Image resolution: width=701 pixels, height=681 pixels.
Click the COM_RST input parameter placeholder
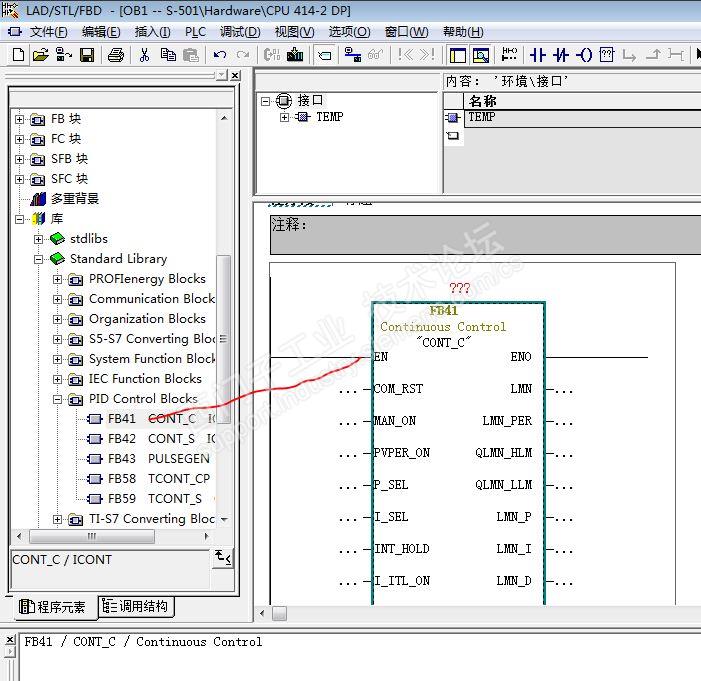pyautogui.click(x=347, y=389)
